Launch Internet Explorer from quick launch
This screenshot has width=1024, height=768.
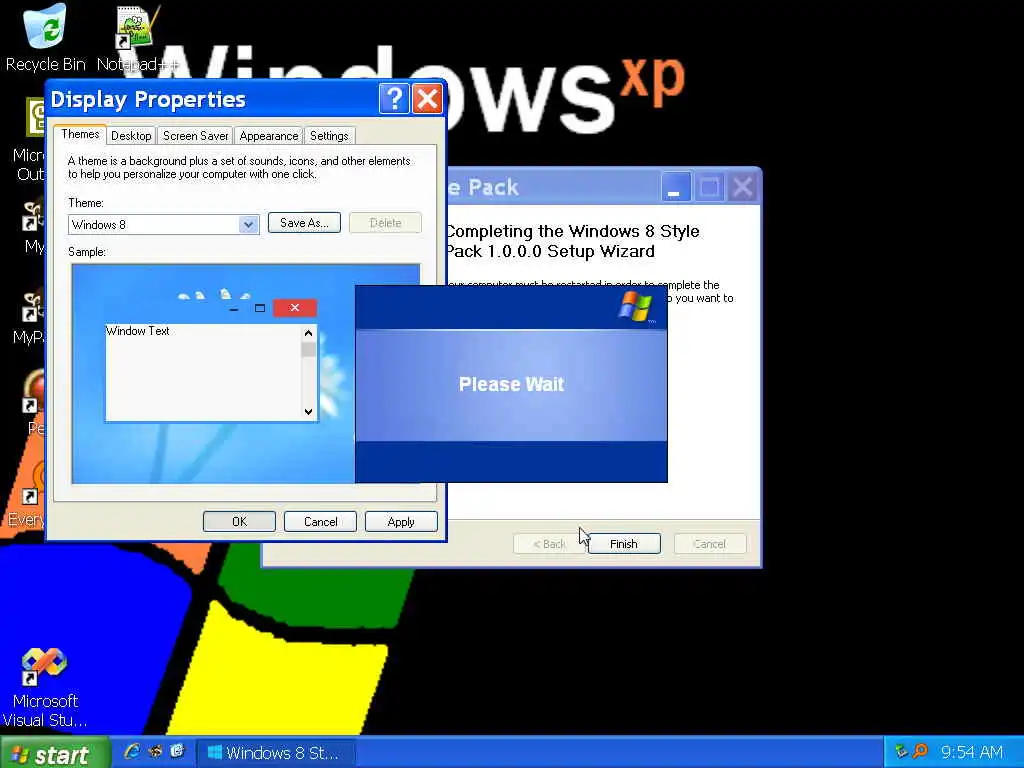pos(132,752)
